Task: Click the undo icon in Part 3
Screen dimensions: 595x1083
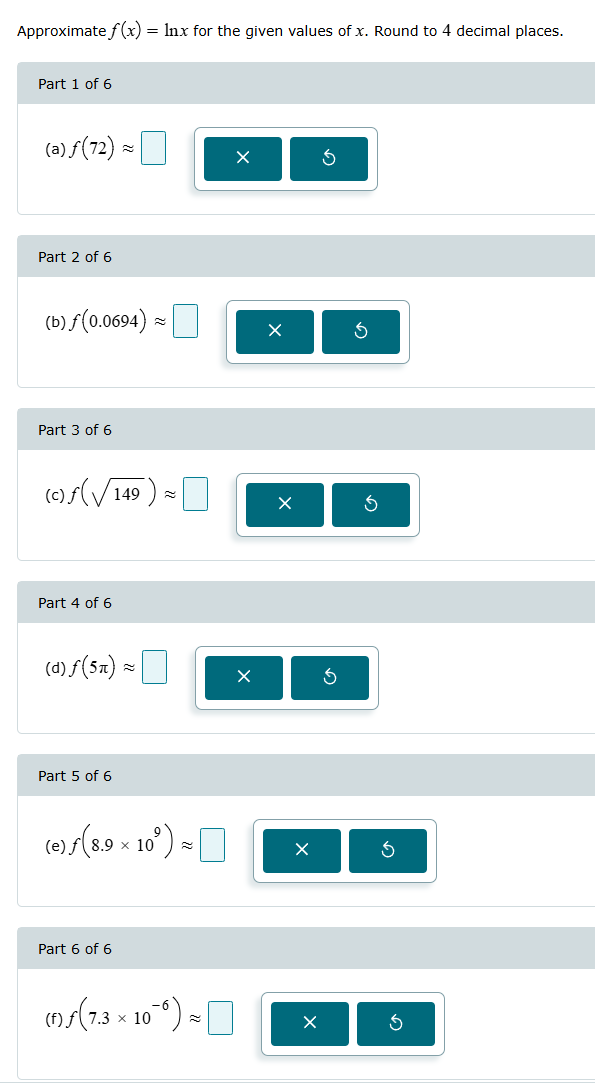Action: coord(371,505)
